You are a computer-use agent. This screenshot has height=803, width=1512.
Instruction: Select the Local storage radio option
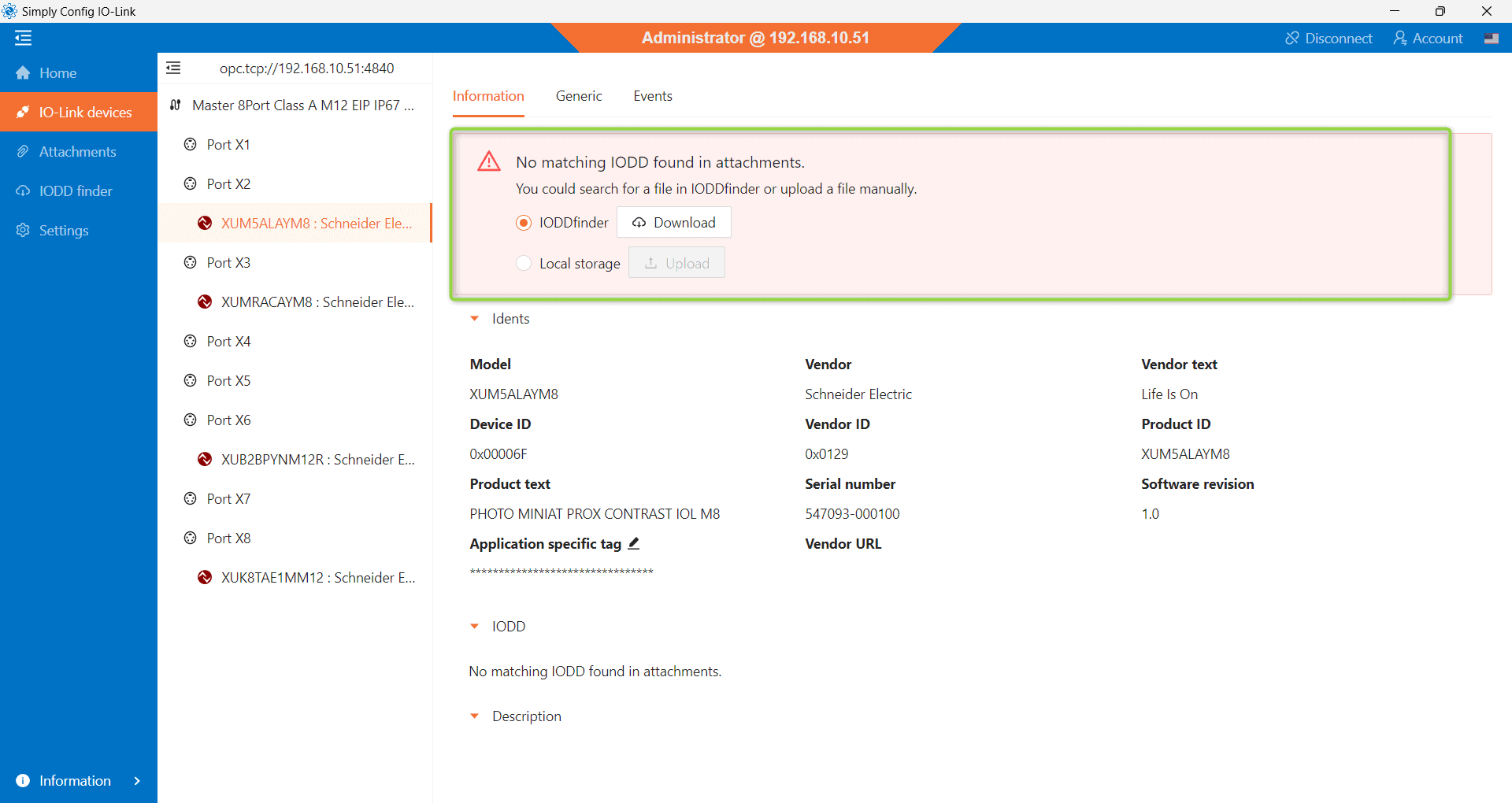point(524,263)
